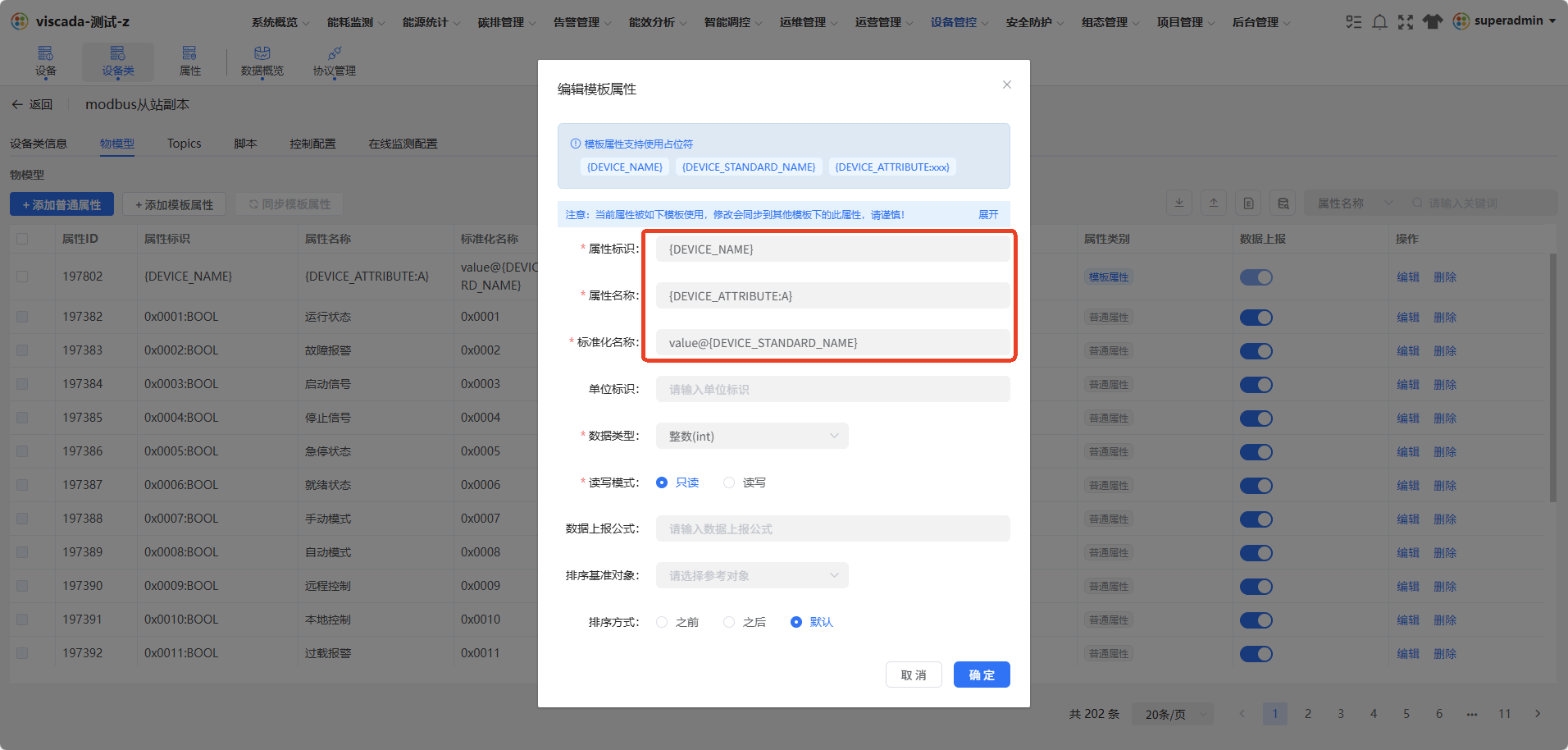Click the 单位标识 input field
Screen dimensions: 1568x750
coord(832,389)
